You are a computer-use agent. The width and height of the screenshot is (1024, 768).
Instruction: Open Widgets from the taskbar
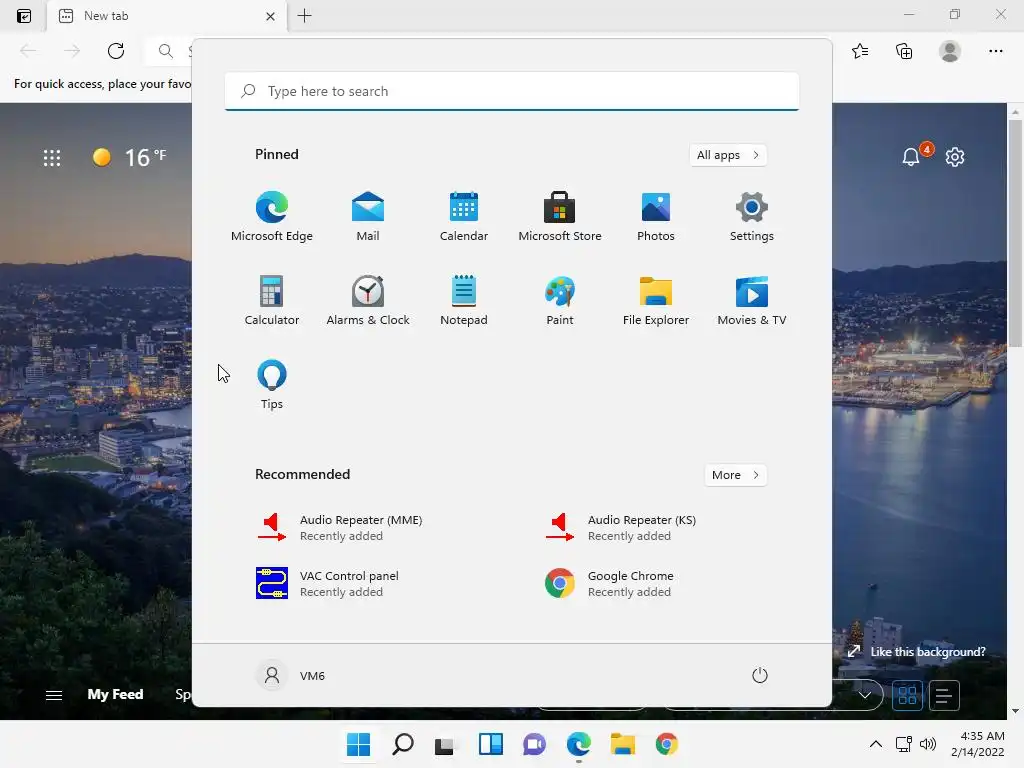(x=490, y=744)
